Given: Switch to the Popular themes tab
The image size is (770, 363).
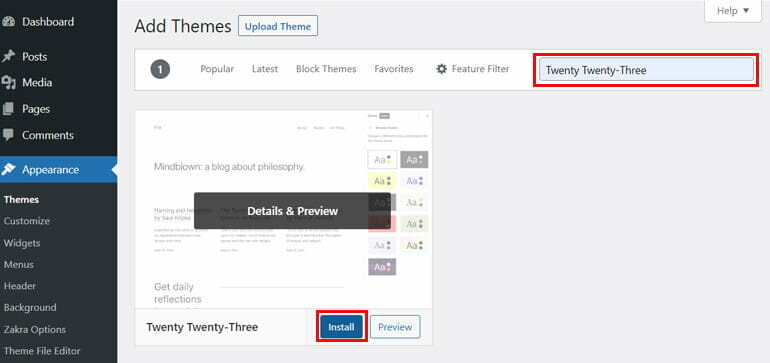Looking at the screenshot, I should click(x=217, y=69).
